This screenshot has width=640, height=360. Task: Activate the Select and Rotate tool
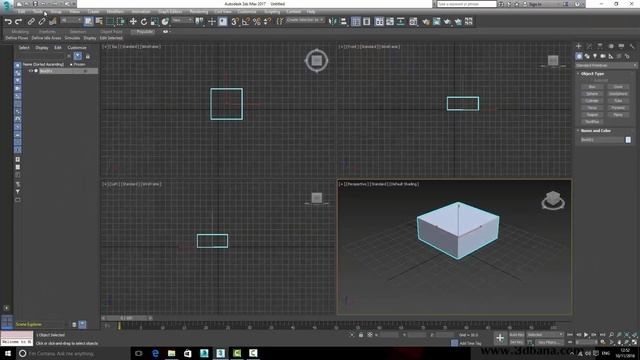(x=144, y=22)
